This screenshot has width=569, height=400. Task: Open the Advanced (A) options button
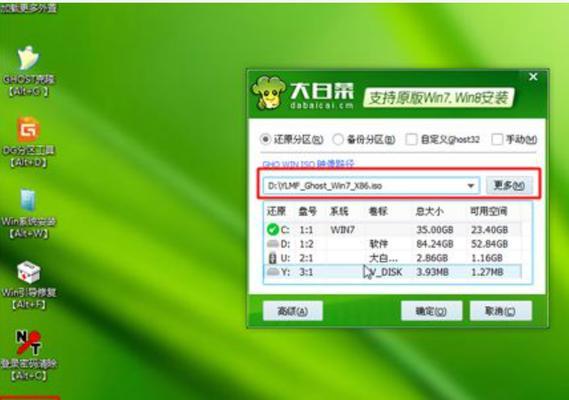tap(292, 311)
